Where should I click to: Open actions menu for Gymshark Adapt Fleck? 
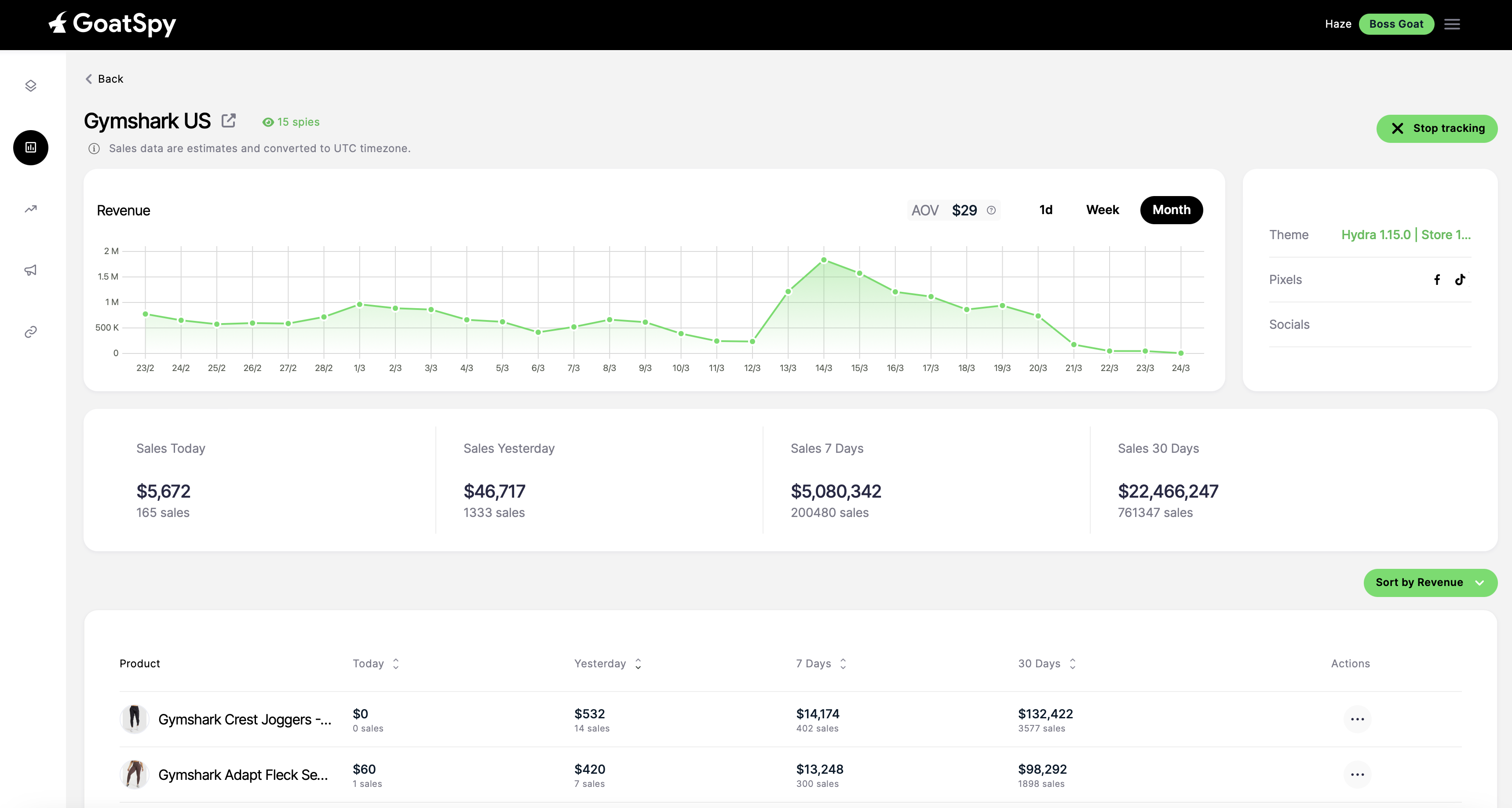click(x=1357, y=774)
